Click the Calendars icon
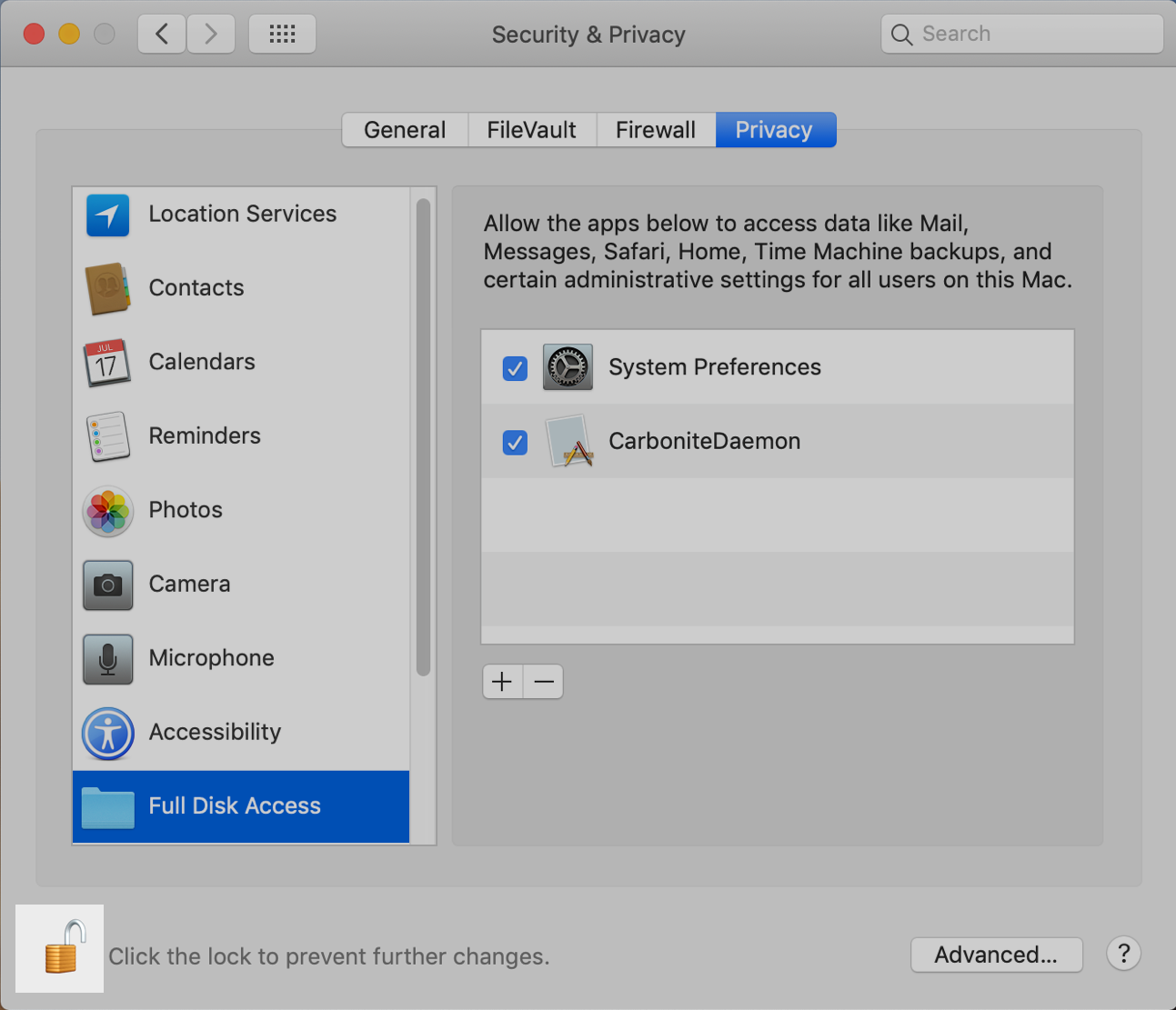This screenshot has width=1176, height=1010. 107,363
